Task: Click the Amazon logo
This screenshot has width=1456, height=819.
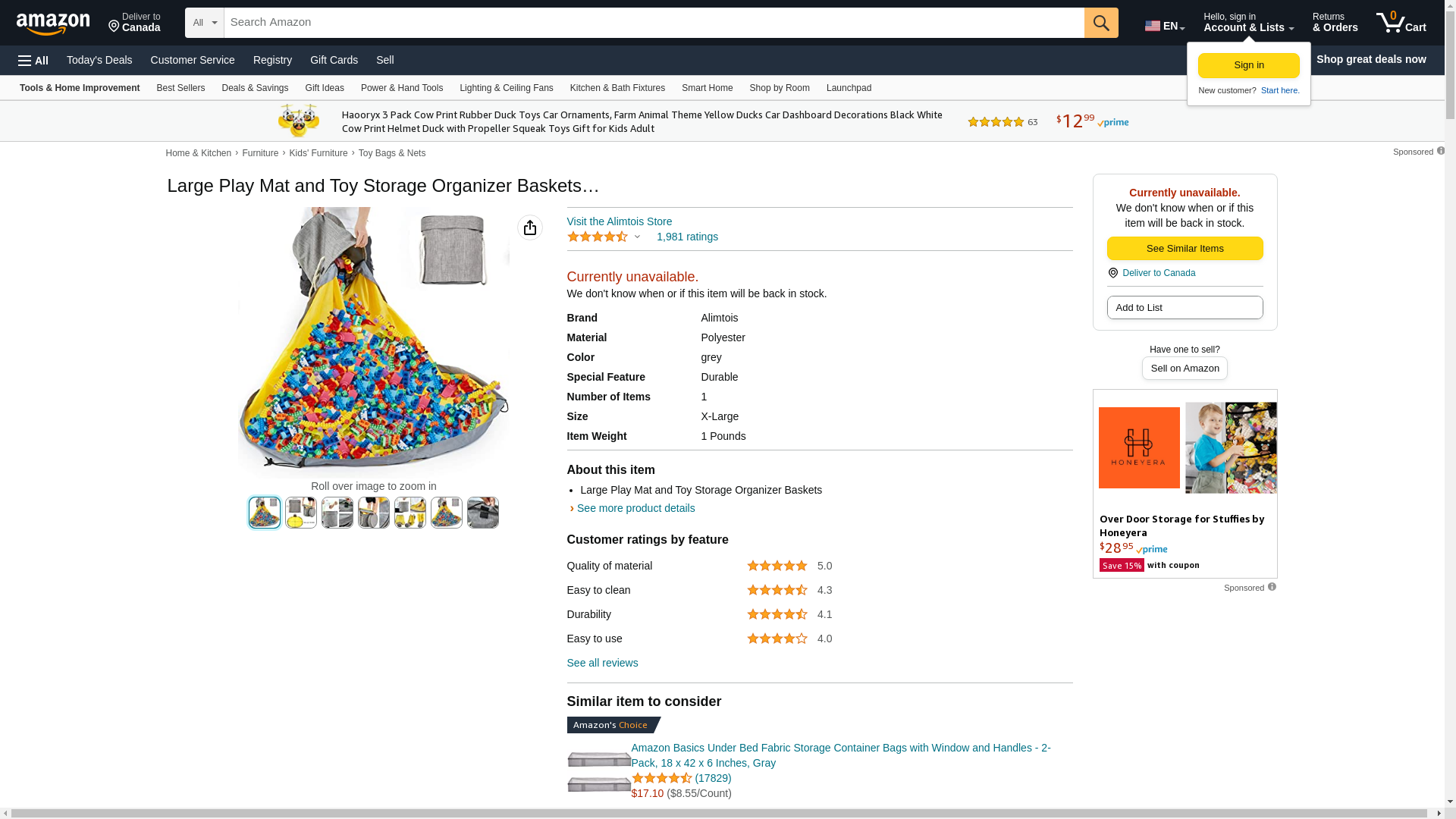Action: coord(53,24)
